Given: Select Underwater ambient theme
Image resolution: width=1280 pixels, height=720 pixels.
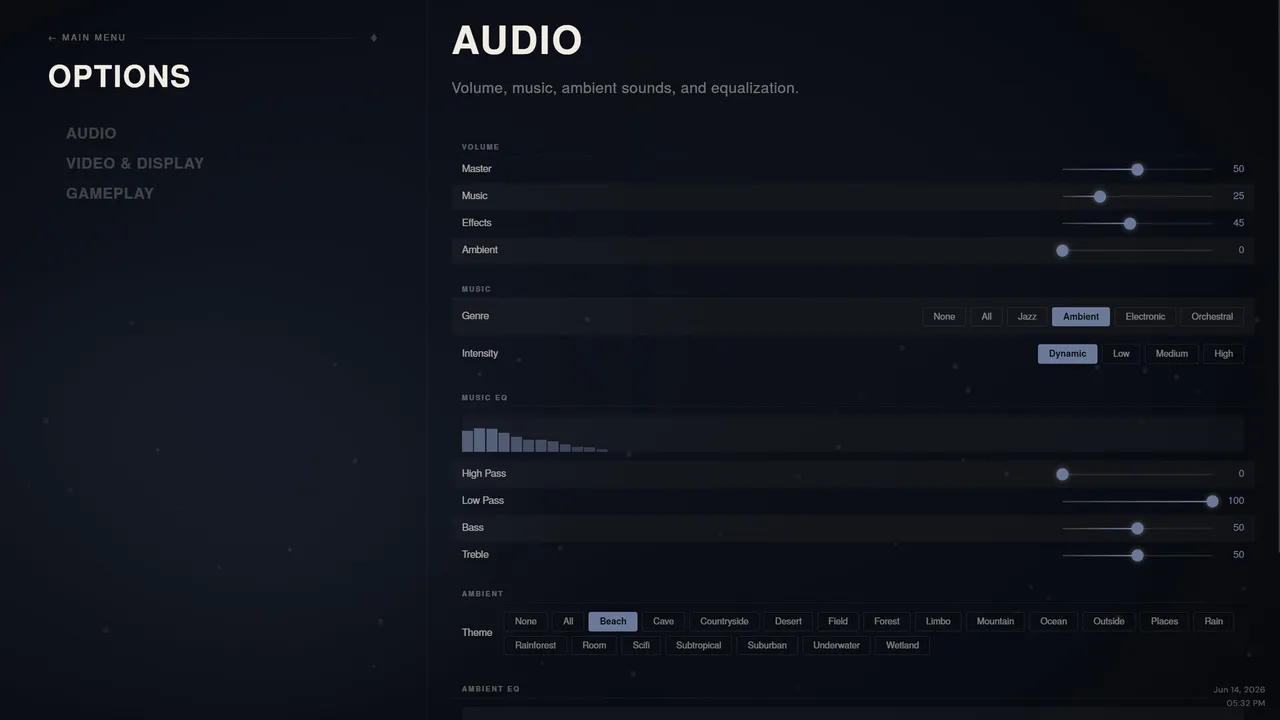Looking at the screenshot, I should 836,645.
